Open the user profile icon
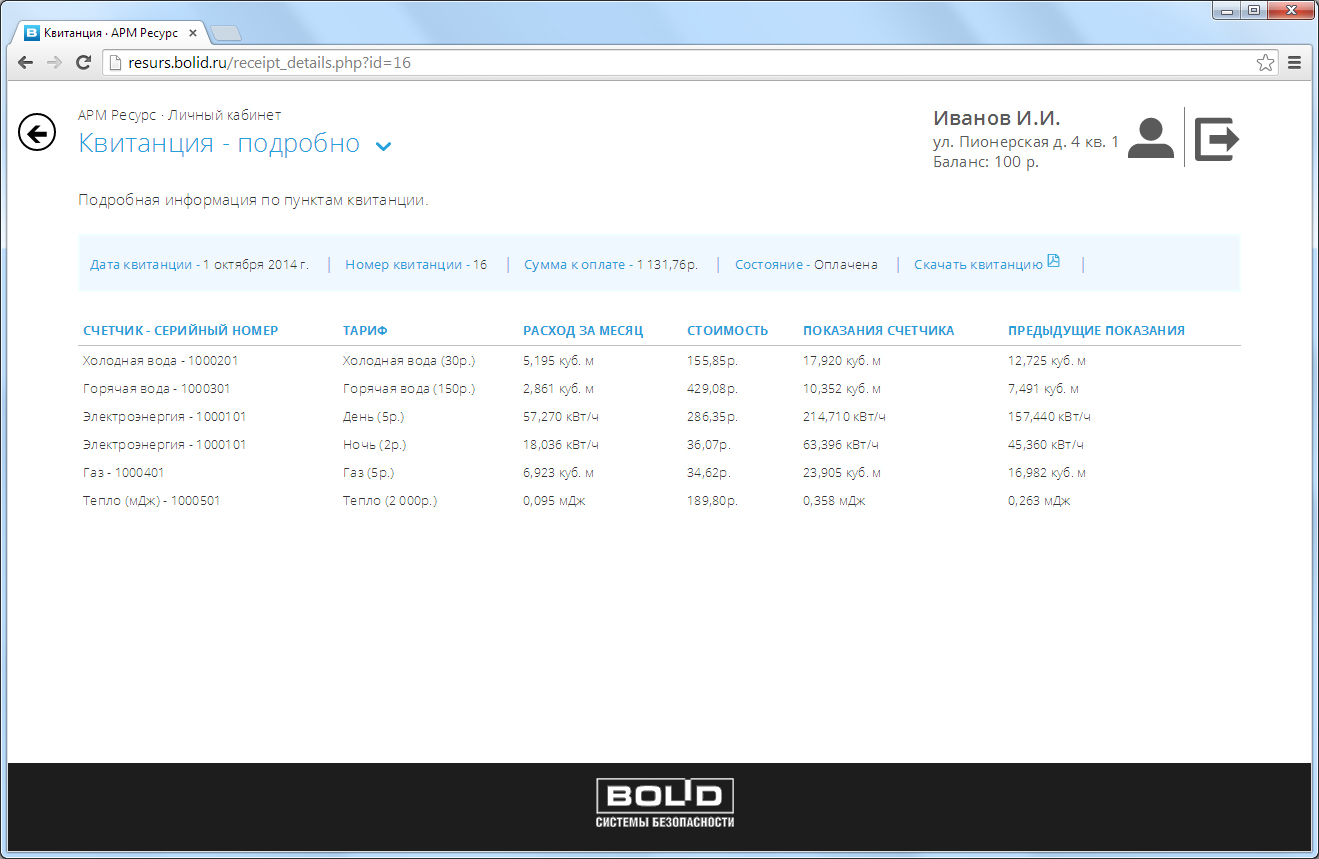Viewport: 1319px width, 859px height. tap(1150, 138)
